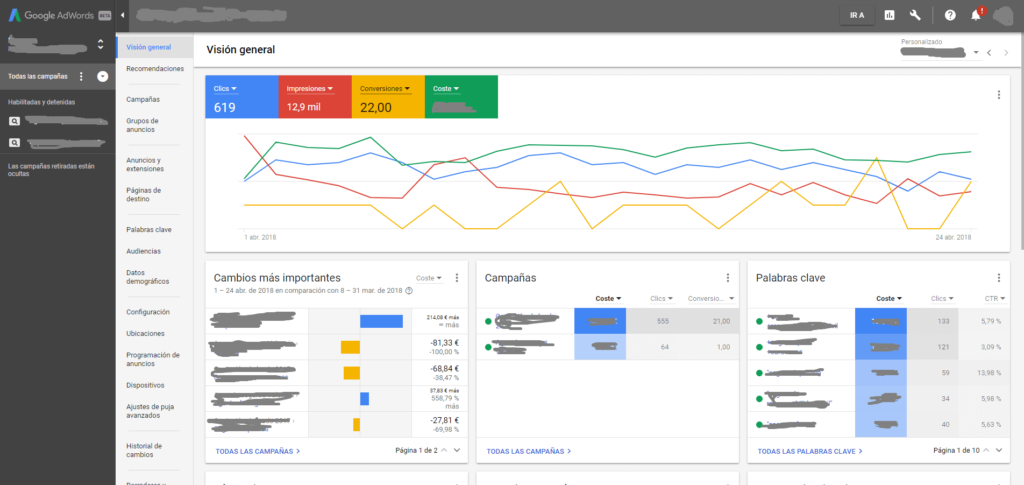Select second search campaign icon in sidebar
This screenshot has width=1024, height=485.
coord(14,142)
